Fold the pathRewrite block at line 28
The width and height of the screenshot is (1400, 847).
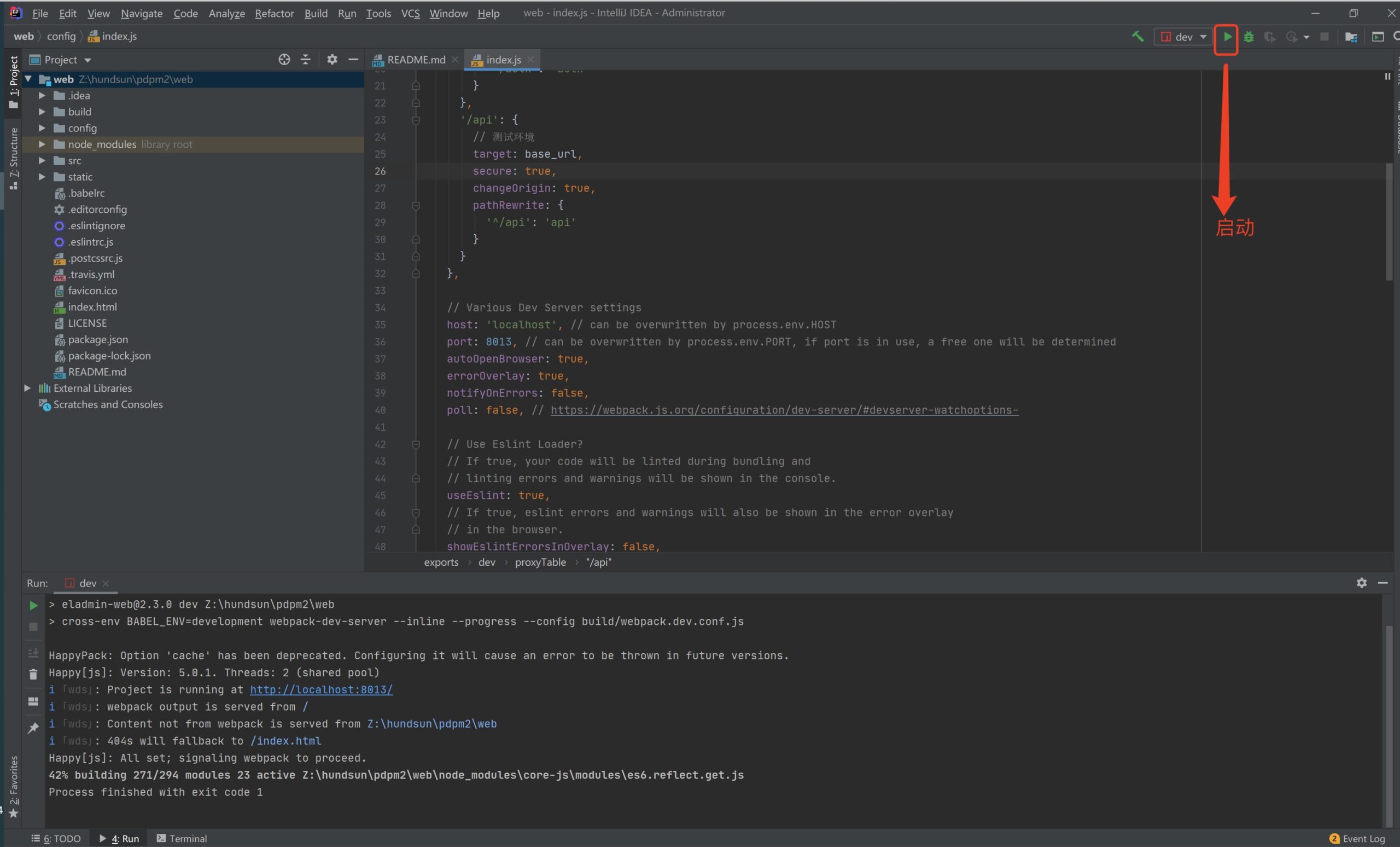coord(416,205)
